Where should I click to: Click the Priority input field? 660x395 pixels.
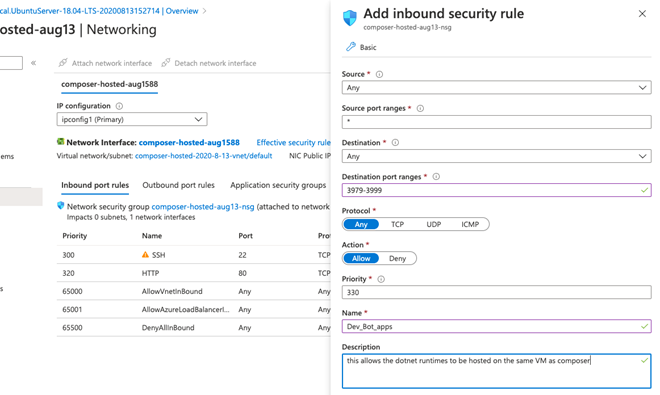[496, 292]
